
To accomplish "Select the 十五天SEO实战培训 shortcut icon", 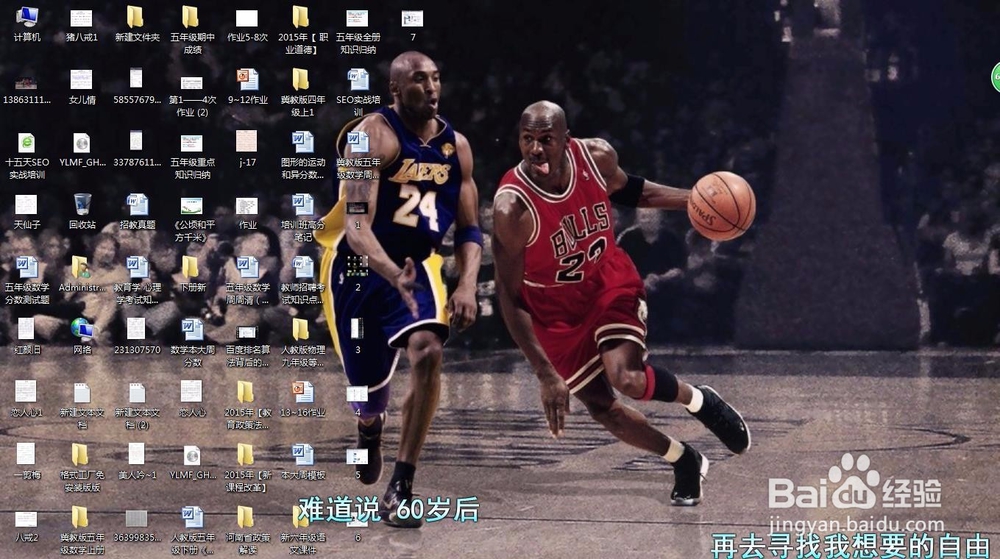I will (x=27, y=143).
